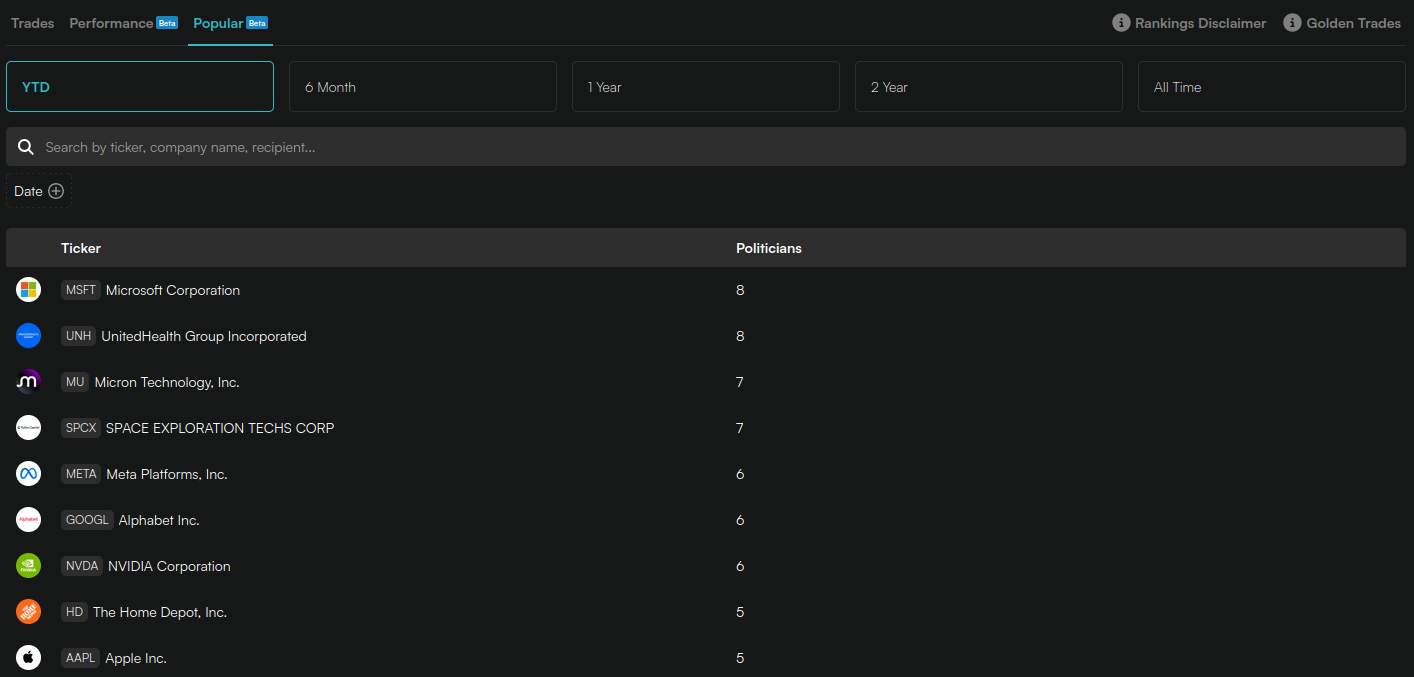This screenshot has height=677, width=1414.
Task: Select the 6 Month time range
Action: tap(423, 87)
